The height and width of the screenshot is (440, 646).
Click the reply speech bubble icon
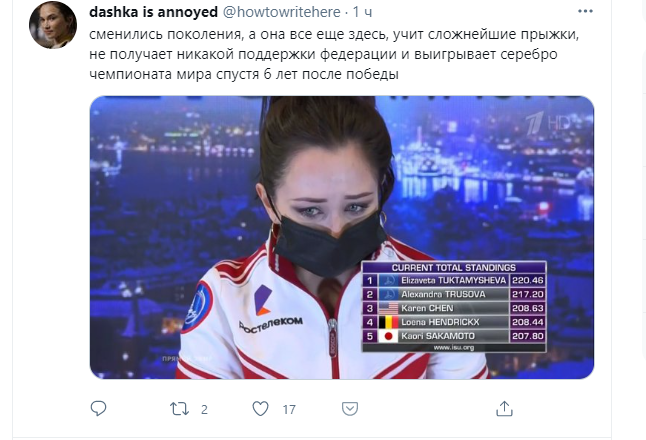pyautogui.click(x=98, y=409)
